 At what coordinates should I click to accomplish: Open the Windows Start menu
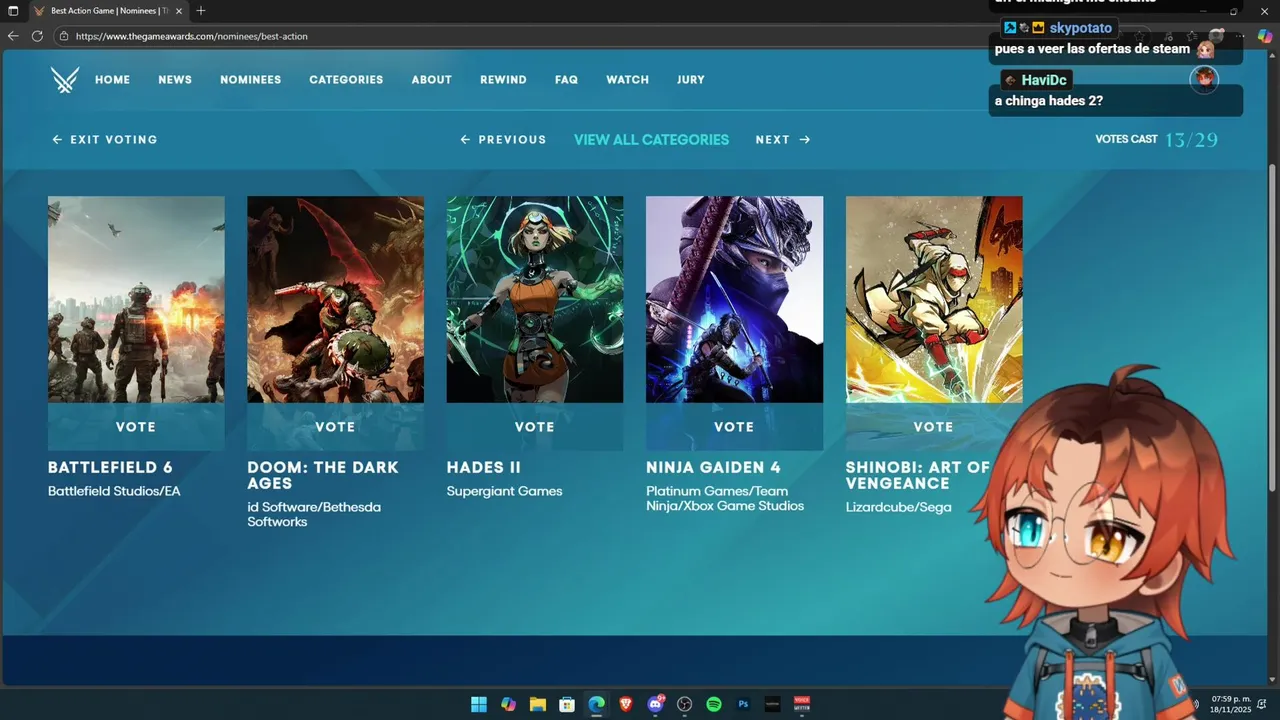coord(479,704)
